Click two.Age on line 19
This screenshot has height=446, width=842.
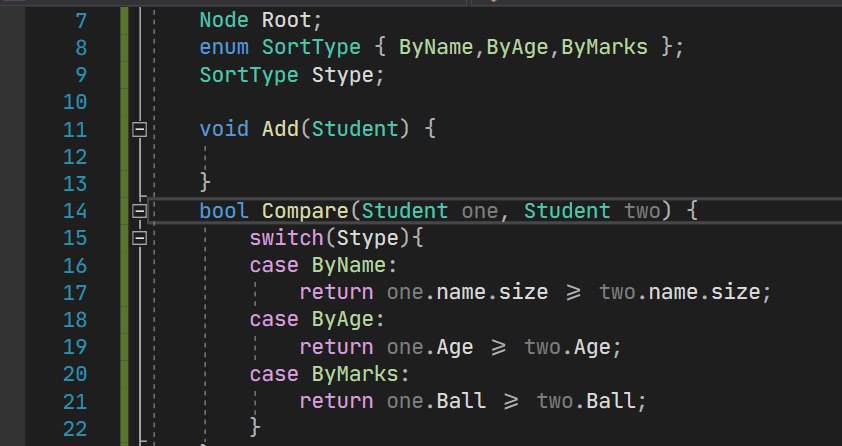[x=567, y=347]
